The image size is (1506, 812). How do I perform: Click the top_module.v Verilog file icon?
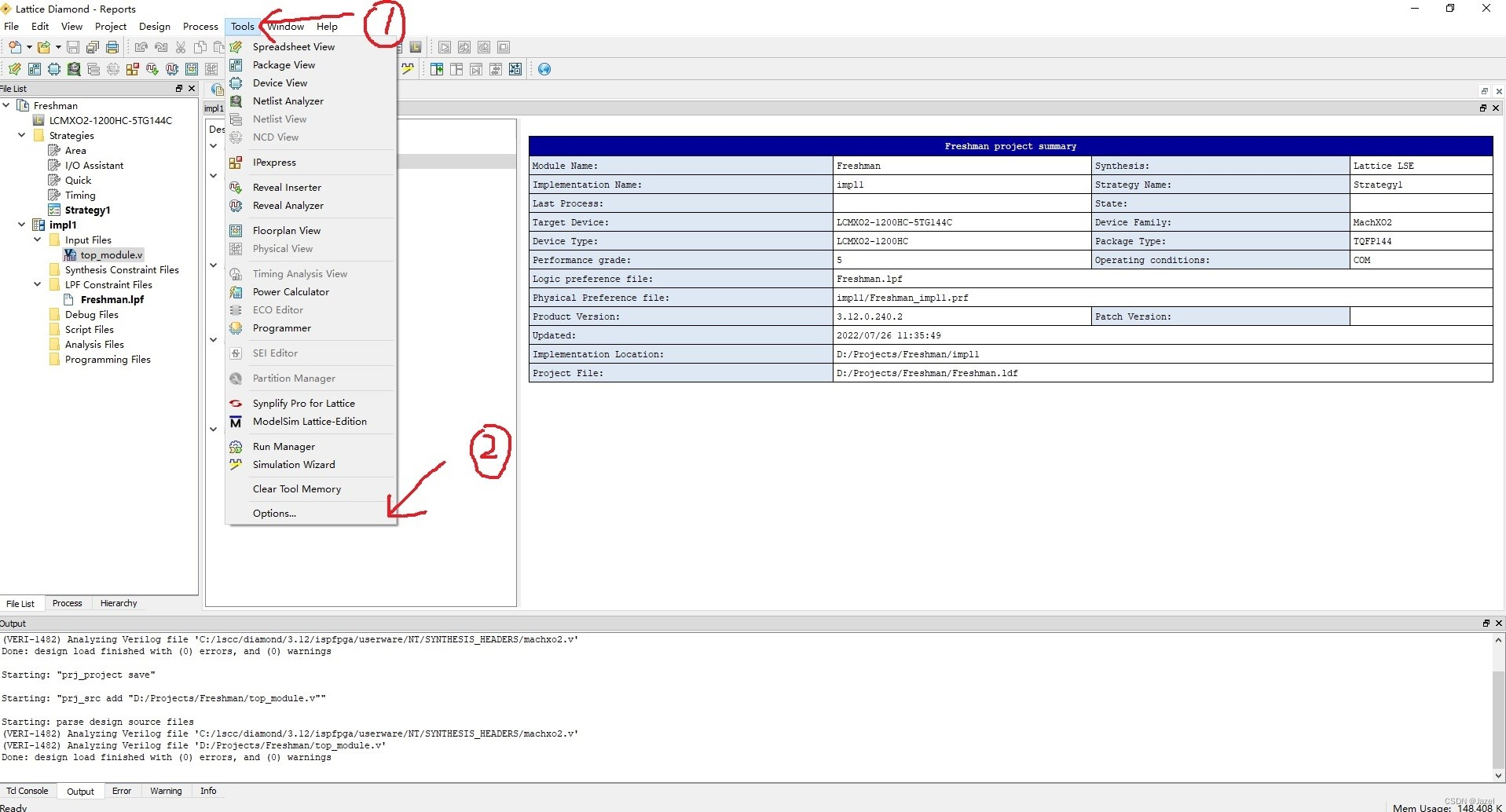70,254
